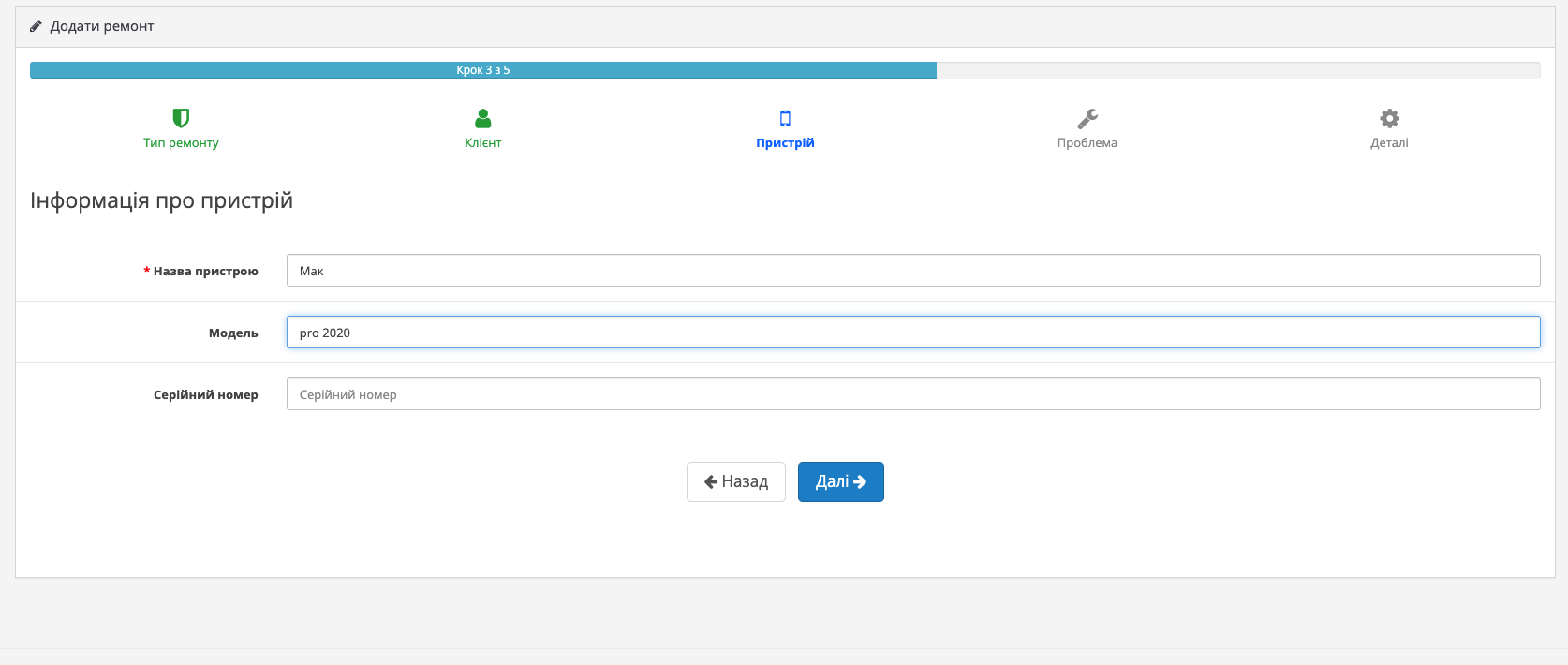Select the Пристрій step tab
Screen dimensions: 1568x665
coord(785,129)
